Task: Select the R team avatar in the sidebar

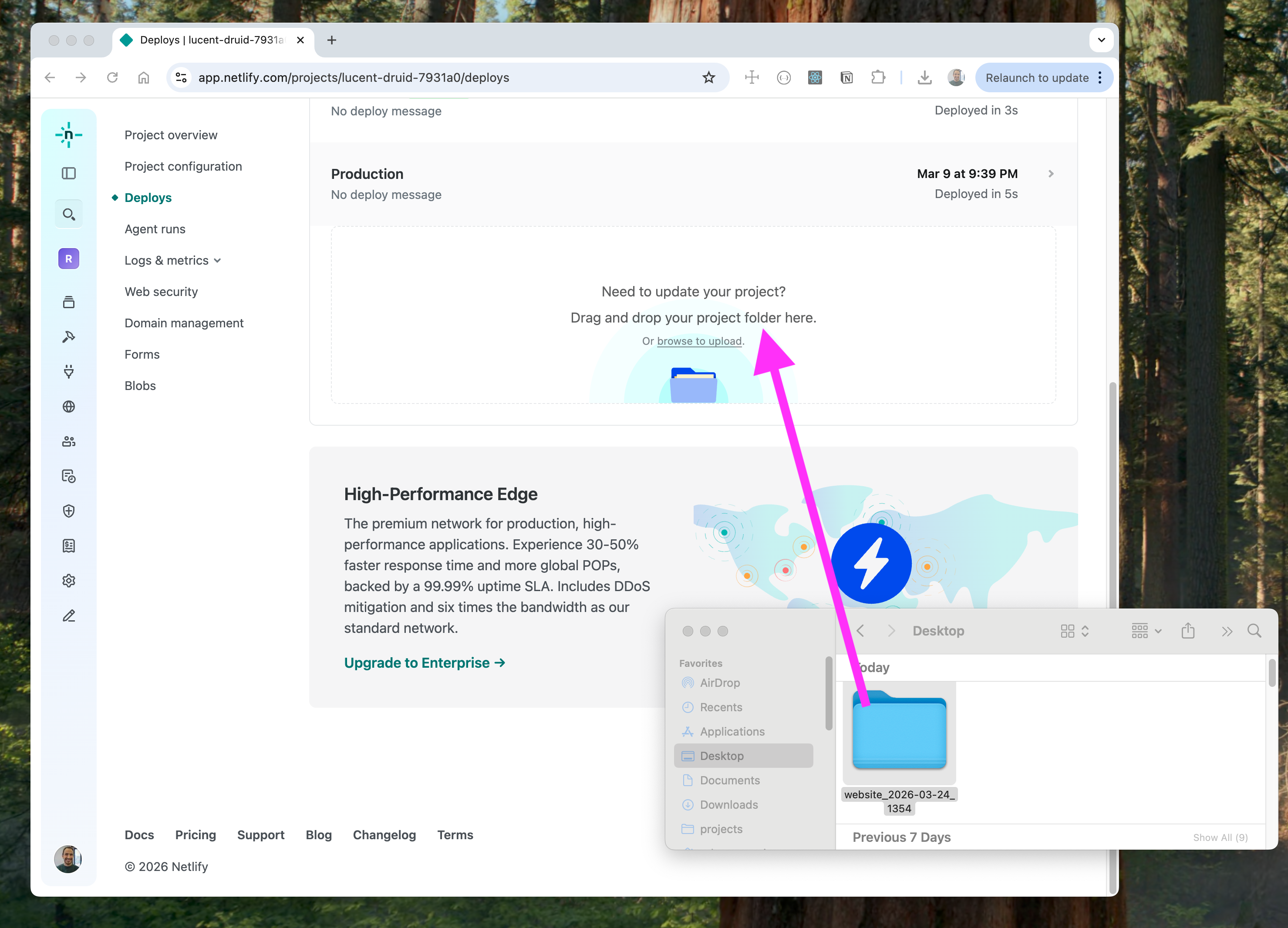Action: pos(69,258)
